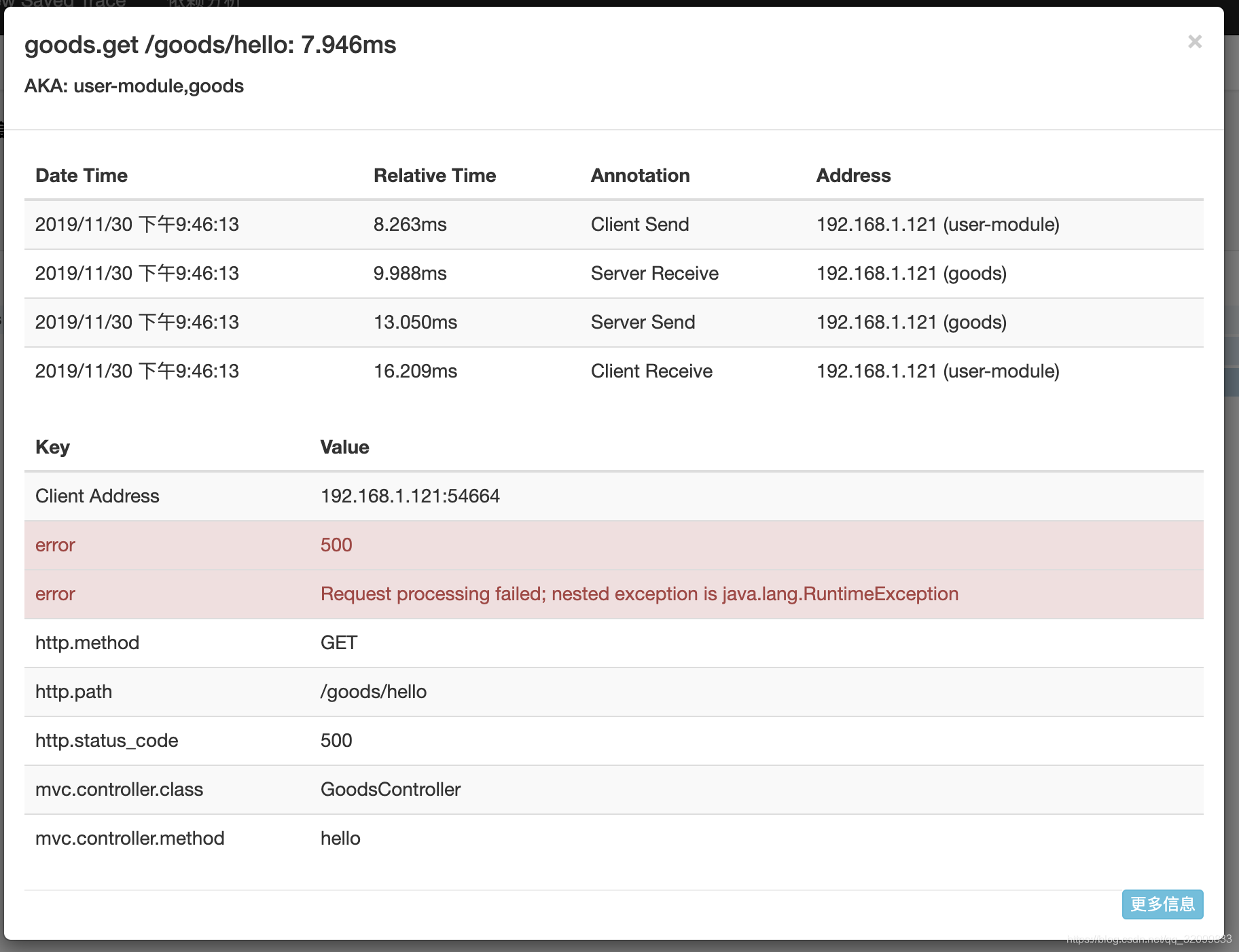Click the Address column header
This screenshot has width=1239, height=952.
click(x=853, y=175)
